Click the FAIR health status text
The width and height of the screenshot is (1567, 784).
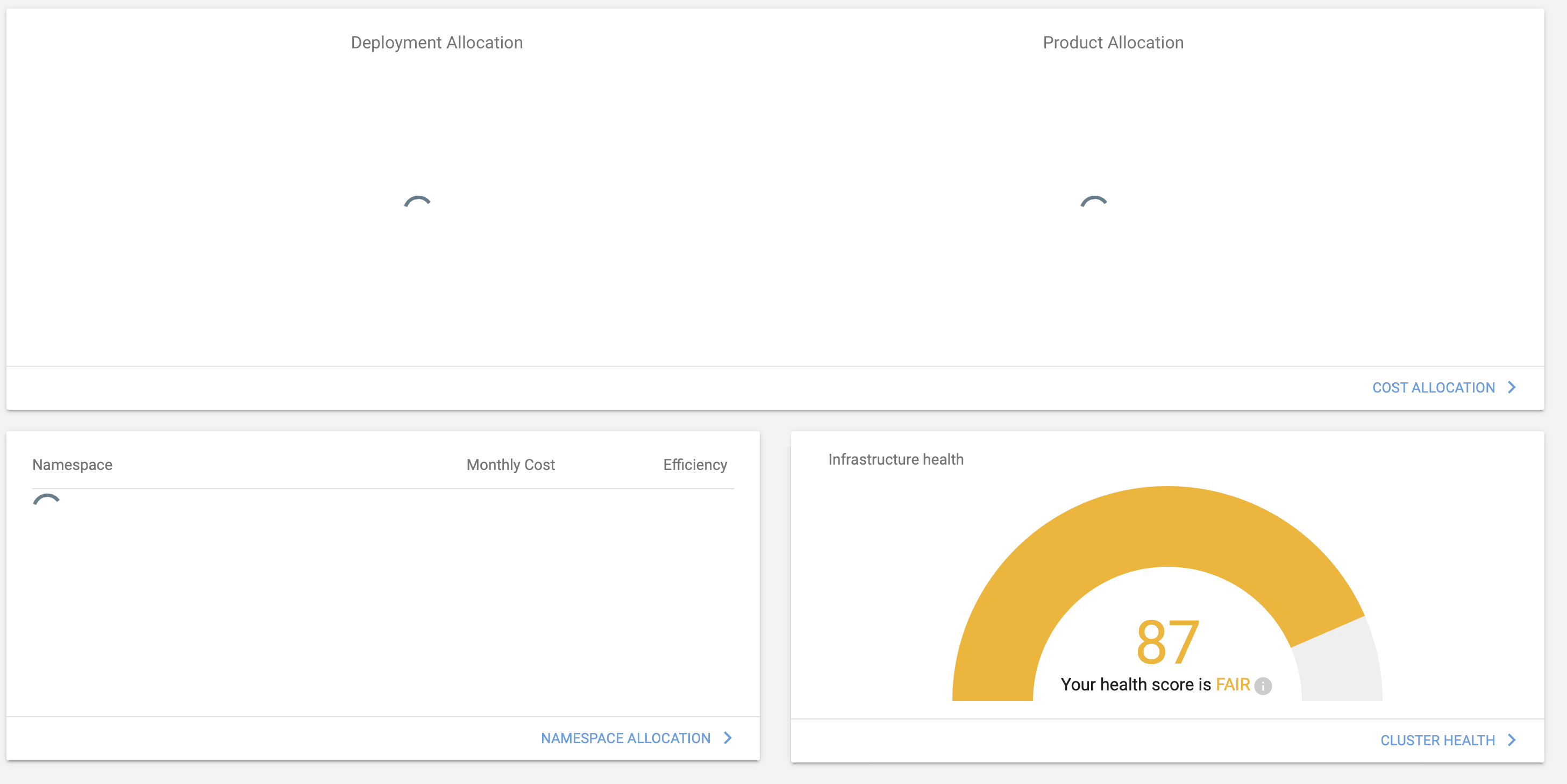pos(1233,684)
